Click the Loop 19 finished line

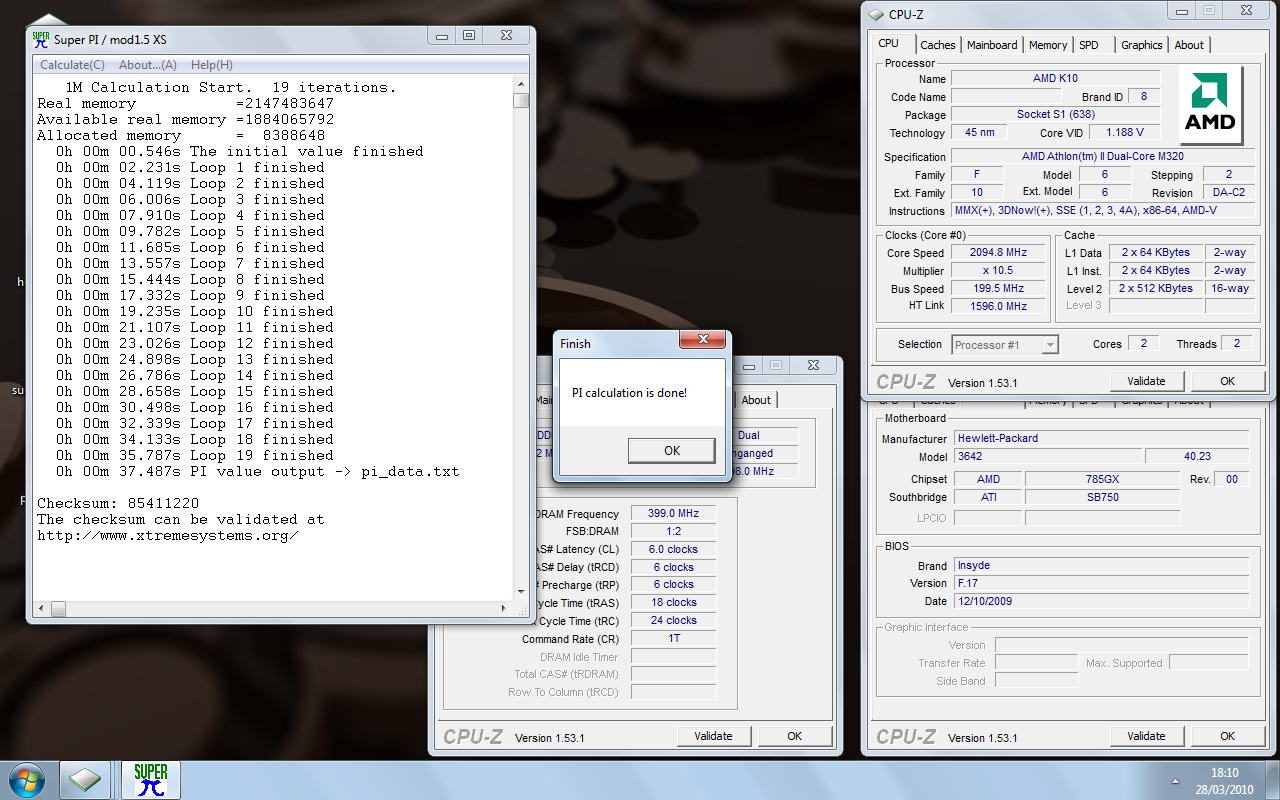coord(195,455)
